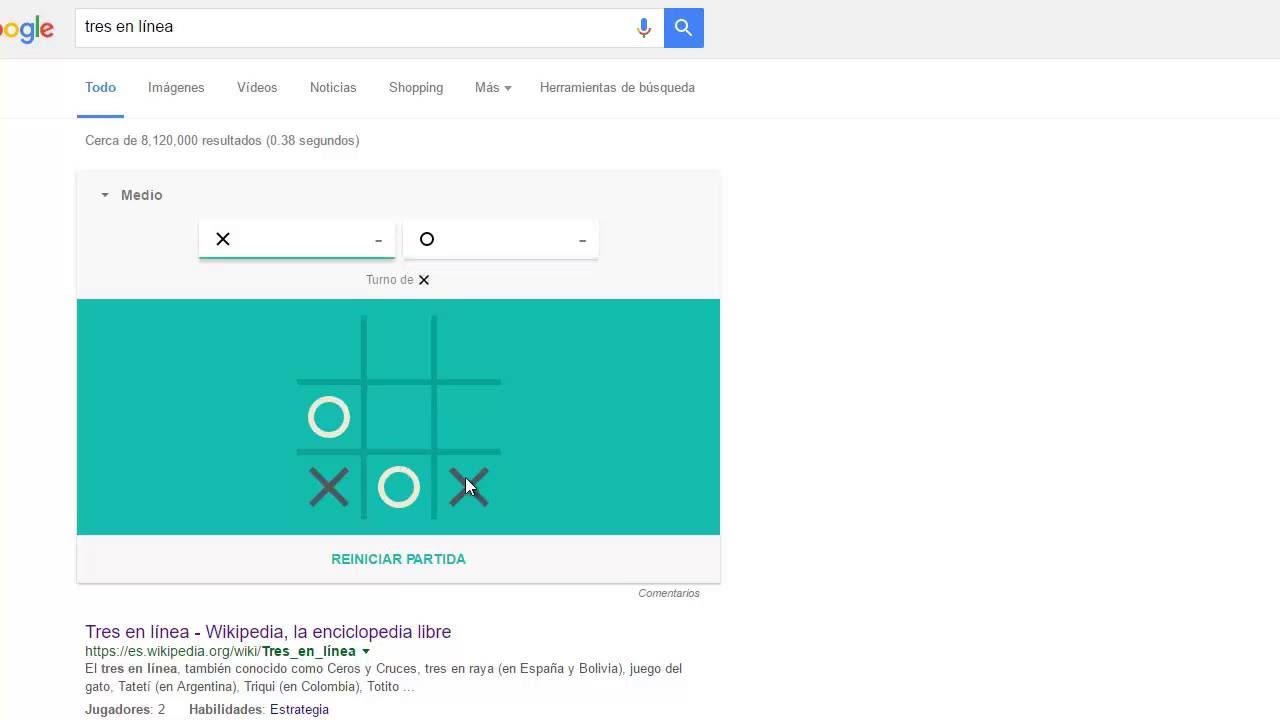Open the Todo tab
The image size is (1280, 720).
click(100, 88)
